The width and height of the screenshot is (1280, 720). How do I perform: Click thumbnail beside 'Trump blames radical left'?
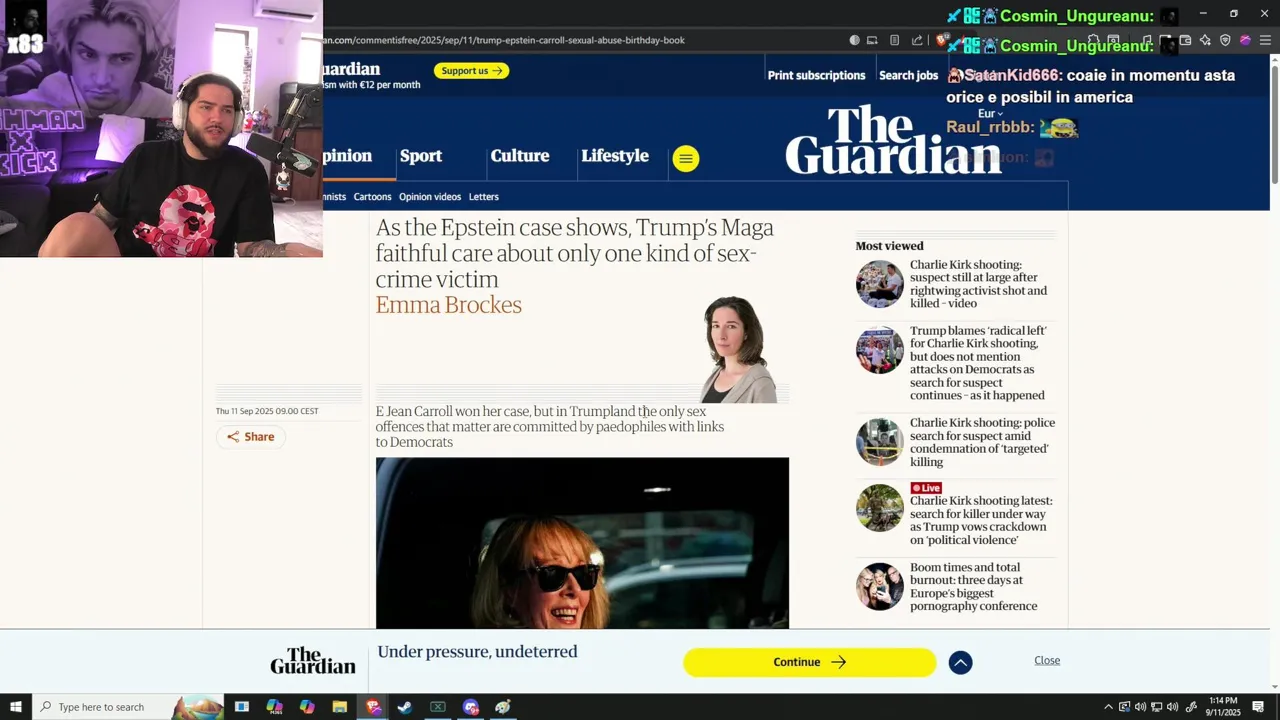[x=880, y=350]
